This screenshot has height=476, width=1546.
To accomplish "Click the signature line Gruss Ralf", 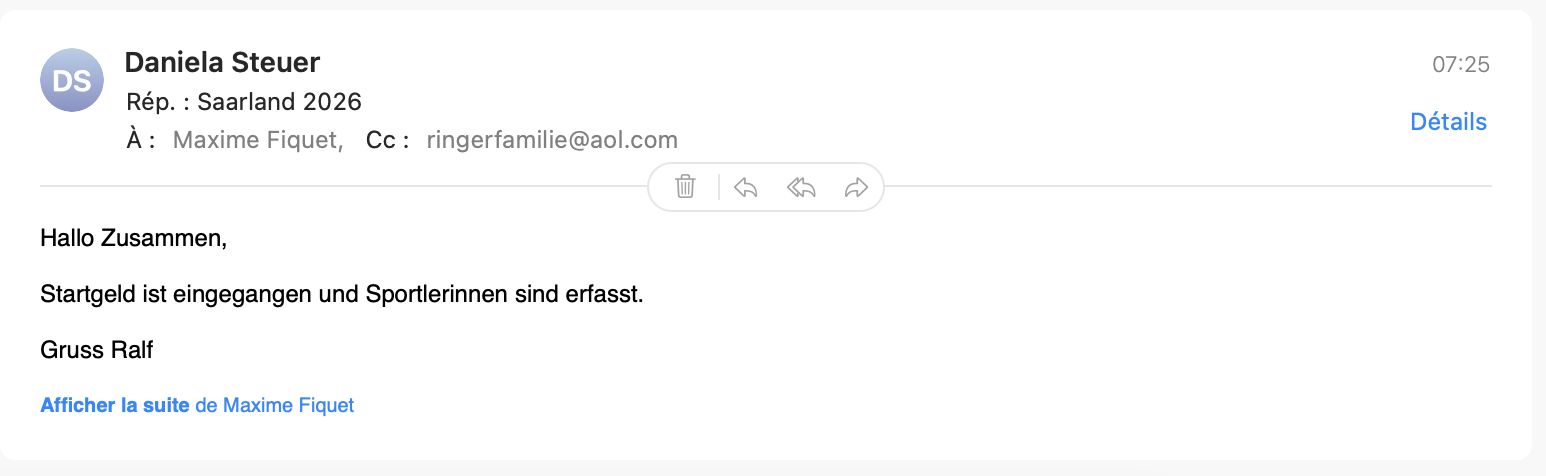I will point(96,350).
